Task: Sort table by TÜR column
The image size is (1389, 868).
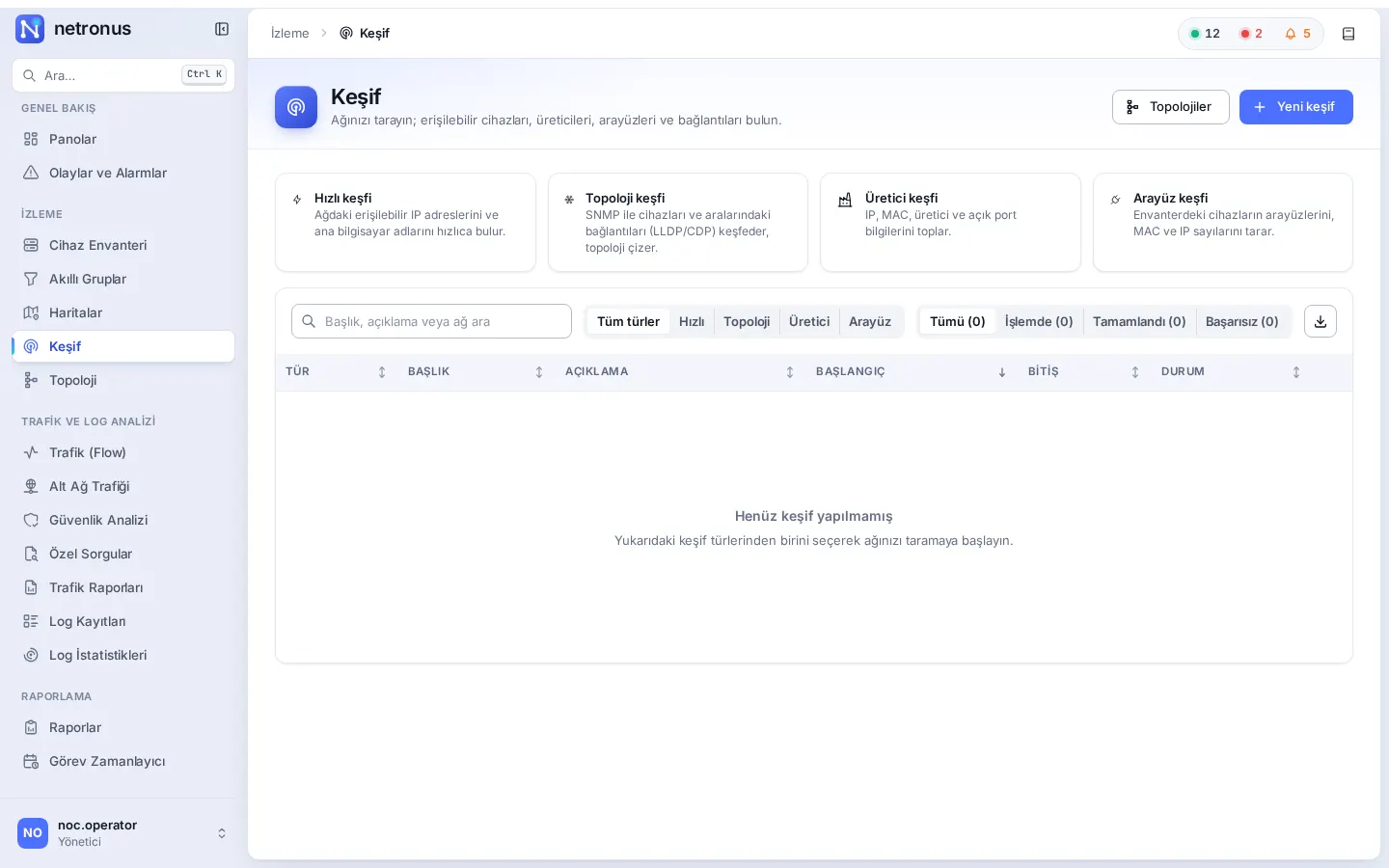Action: pyautogui.click(x=336, y=372)
